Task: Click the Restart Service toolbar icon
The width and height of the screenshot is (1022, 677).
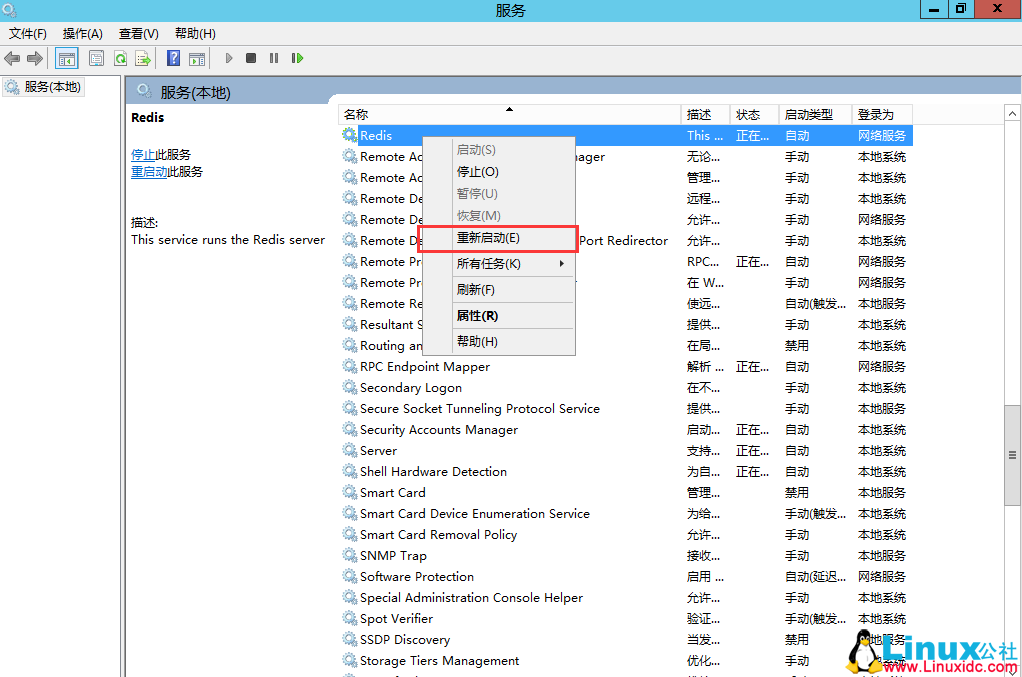Action: 297,58
